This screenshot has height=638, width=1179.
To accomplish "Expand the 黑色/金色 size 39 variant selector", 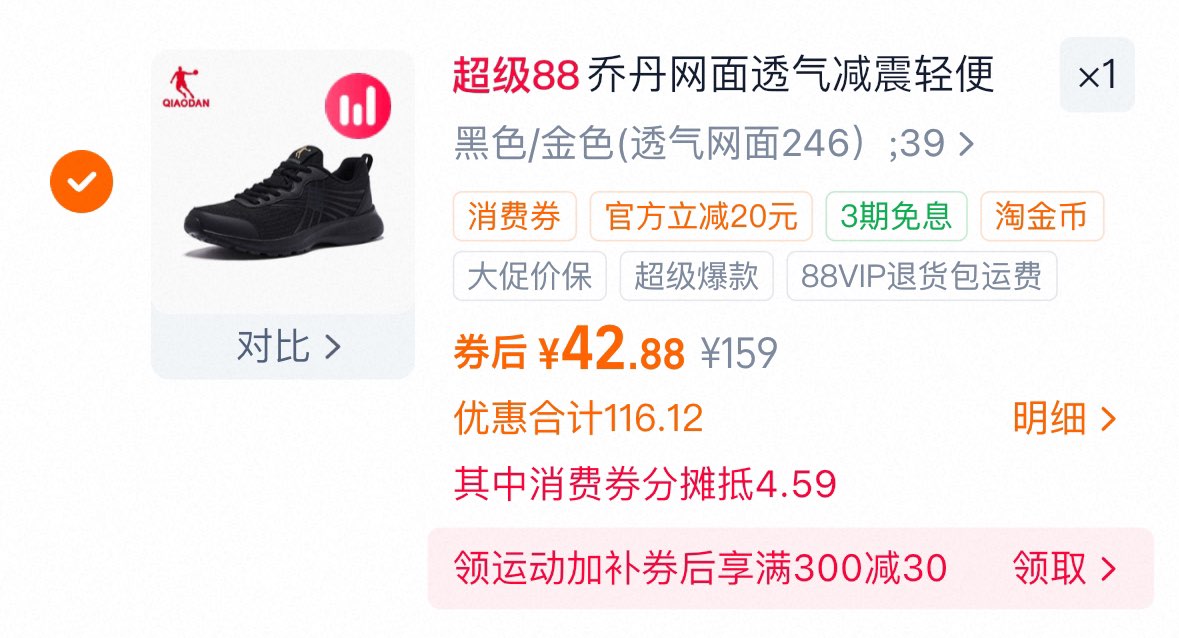I will coord(714,143).
